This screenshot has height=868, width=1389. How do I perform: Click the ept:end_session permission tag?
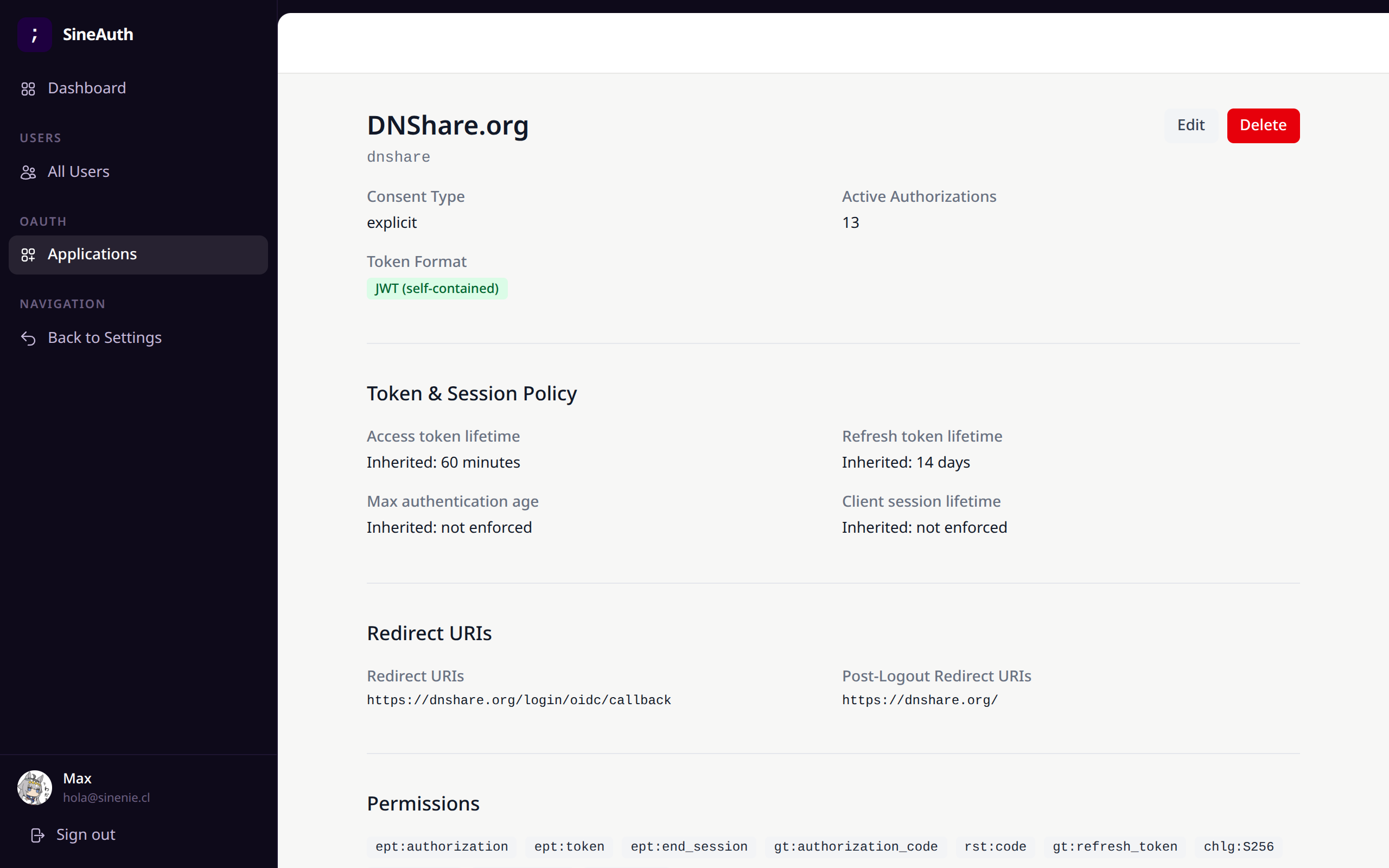(x=689, y=847)
